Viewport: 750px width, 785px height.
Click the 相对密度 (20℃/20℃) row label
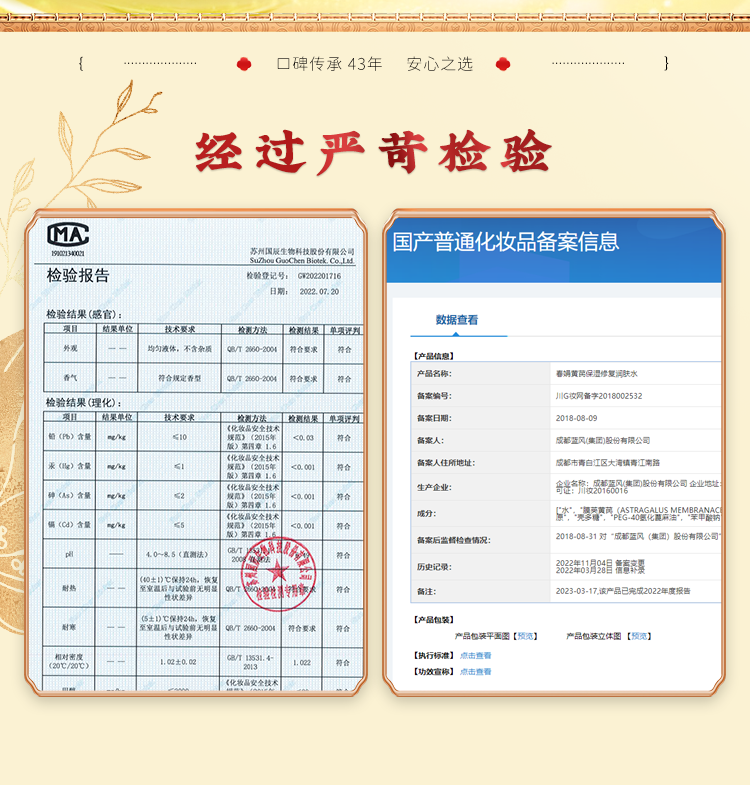[69, 661]
